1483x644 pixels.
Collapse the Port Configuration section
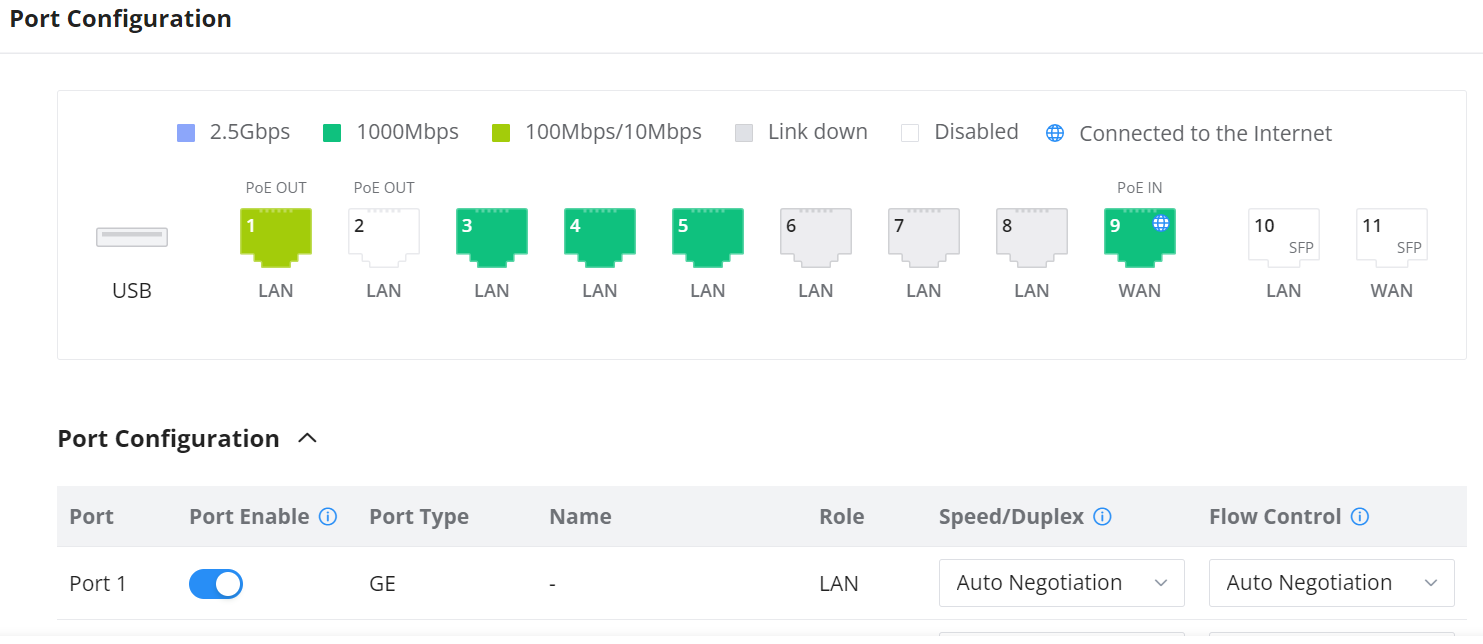pyautogui.click(x=308, y=439)
